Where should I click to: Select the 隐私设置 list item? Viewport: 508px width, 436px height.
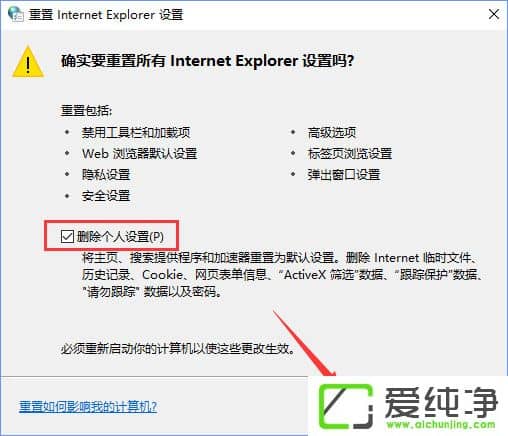coord(106,175)
